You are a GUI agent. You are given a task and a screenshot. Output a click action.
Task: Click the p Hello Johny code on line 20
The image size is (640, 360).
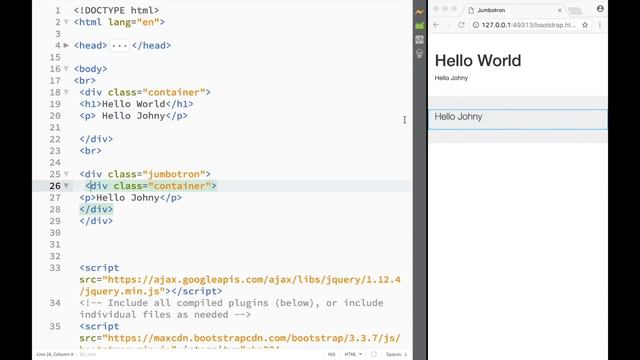pyautogui.click(x=133, y=116)
